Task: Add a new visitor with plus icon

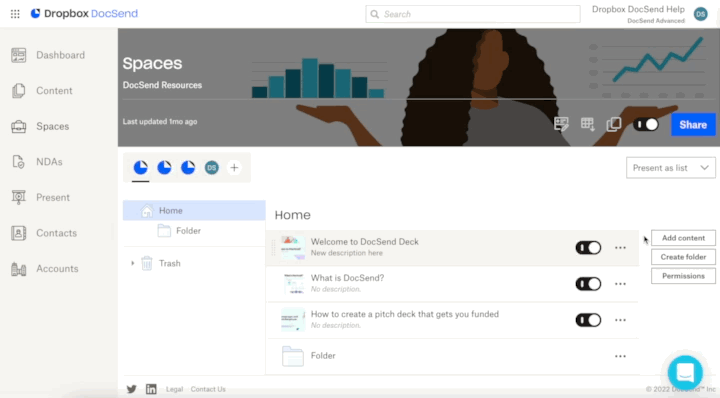Action: click(234, 168)
